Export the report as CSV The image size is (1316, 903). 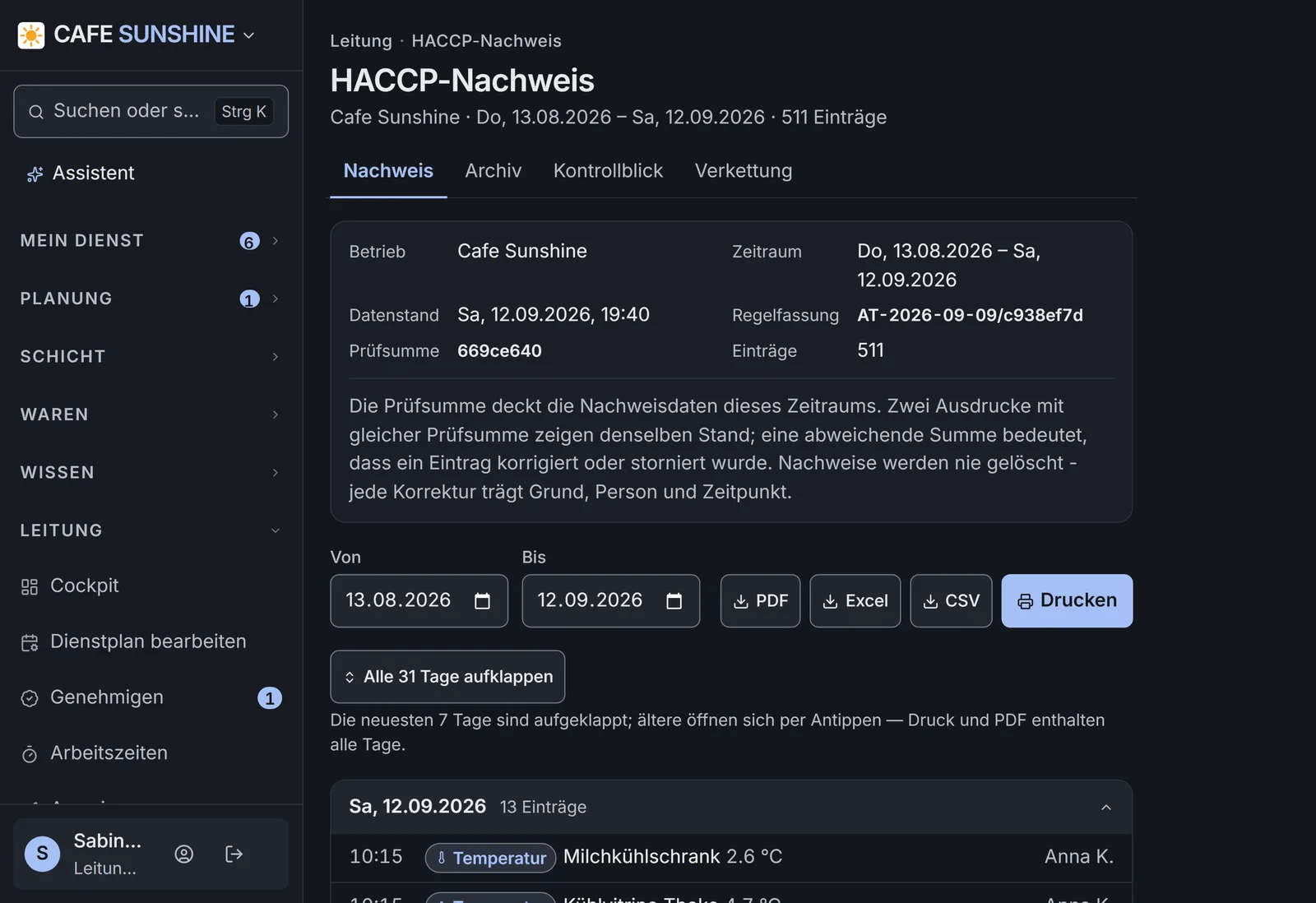pyautogui.click(x=951, y=601)
